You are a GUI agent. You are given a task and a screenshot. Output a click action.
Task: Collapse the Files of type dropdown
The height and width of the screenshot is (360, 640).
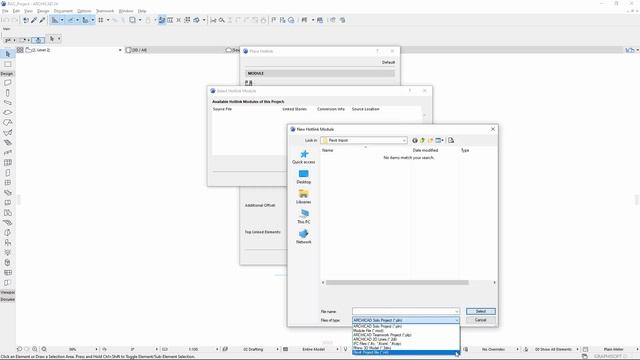point(456,320)
